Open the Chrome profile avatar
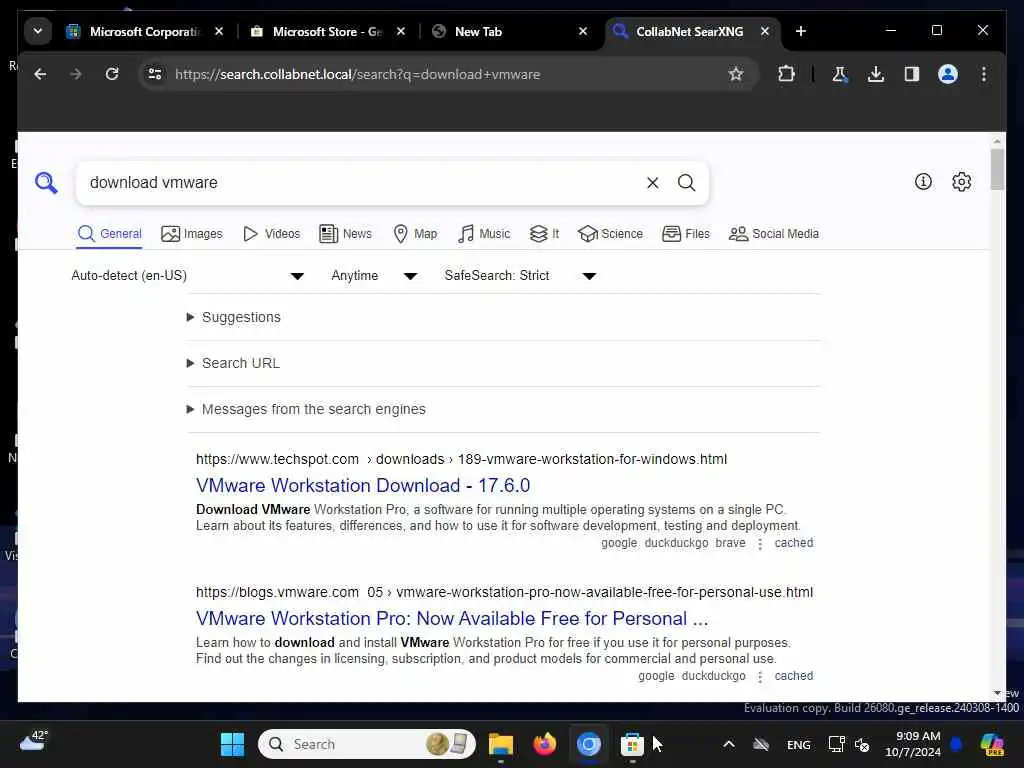 pos(948,74)
